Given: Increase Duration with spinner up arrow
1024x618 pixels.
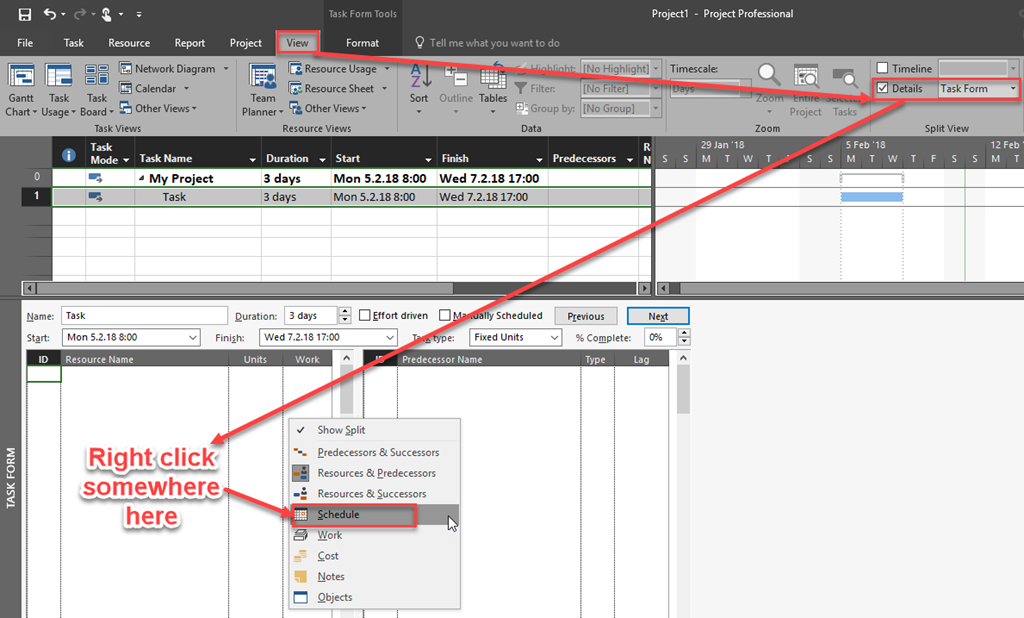Looking at the screenshot, I should tap(345, 312).
